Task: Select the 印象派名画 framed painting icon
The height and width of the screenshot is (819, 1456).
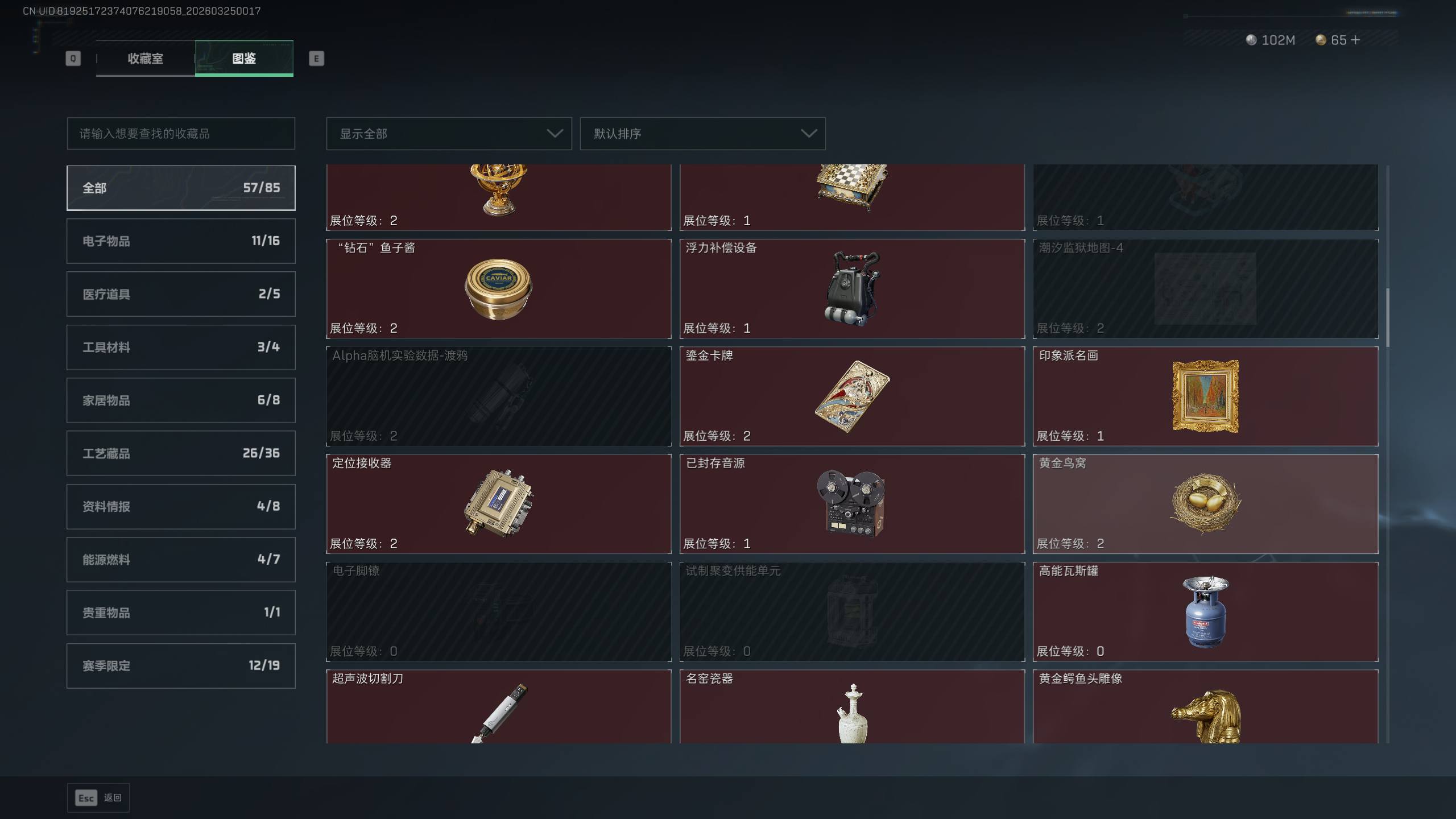Action: click(1205, 396)
